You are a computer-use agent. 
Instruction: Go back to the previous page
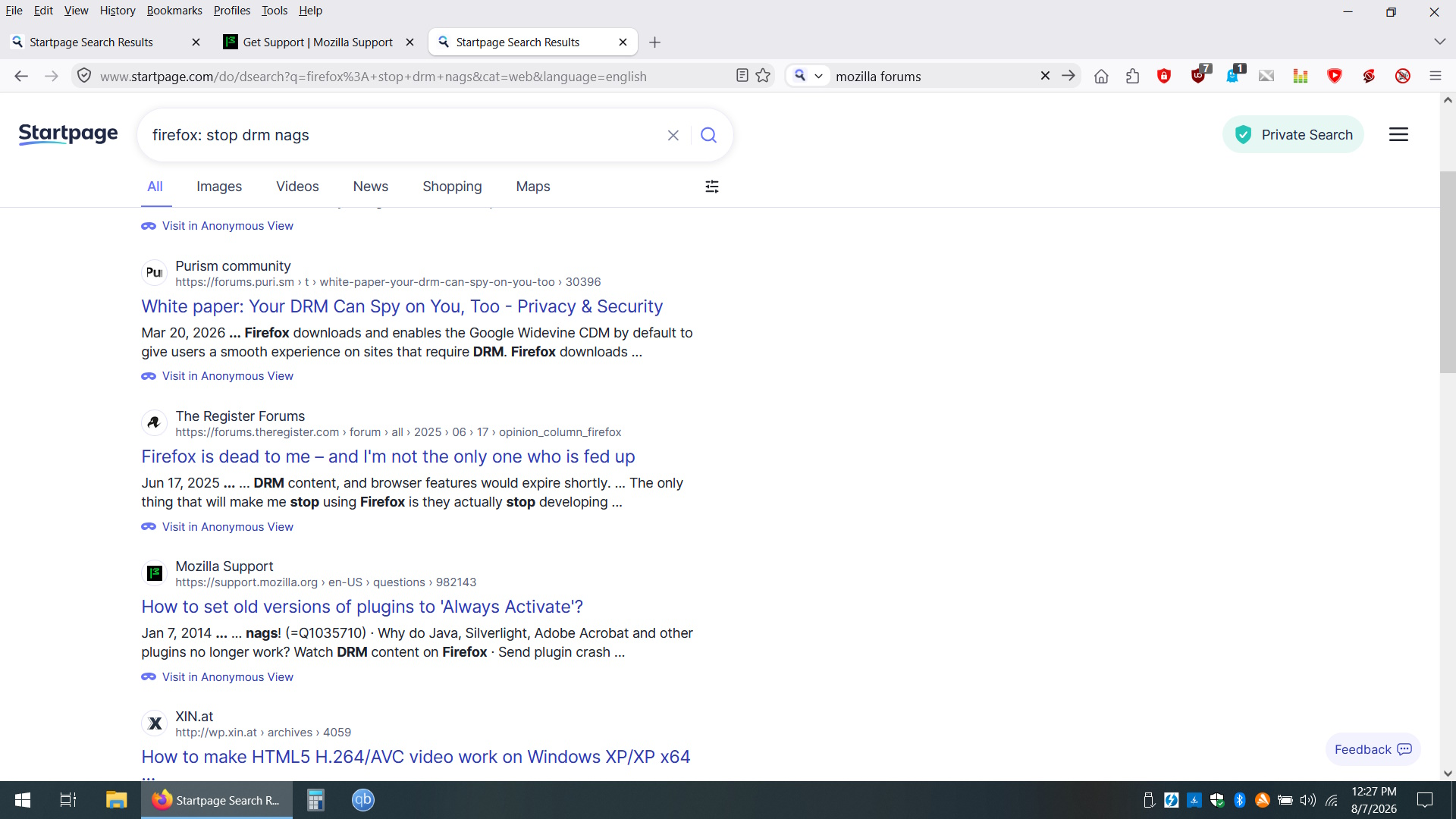pos(21,76)
